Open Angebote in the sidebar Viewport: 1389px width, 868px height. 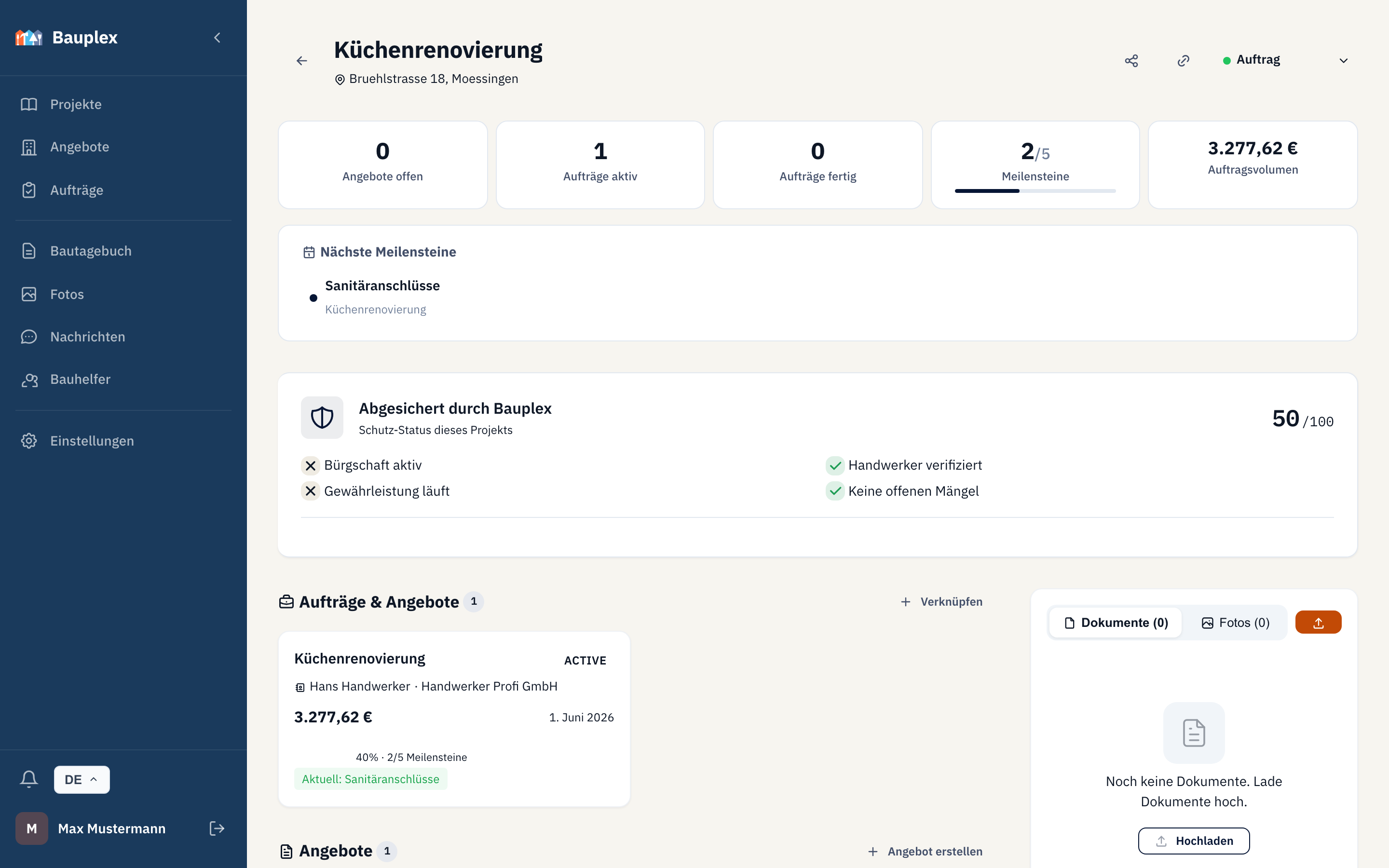click(x=123, y=147)
